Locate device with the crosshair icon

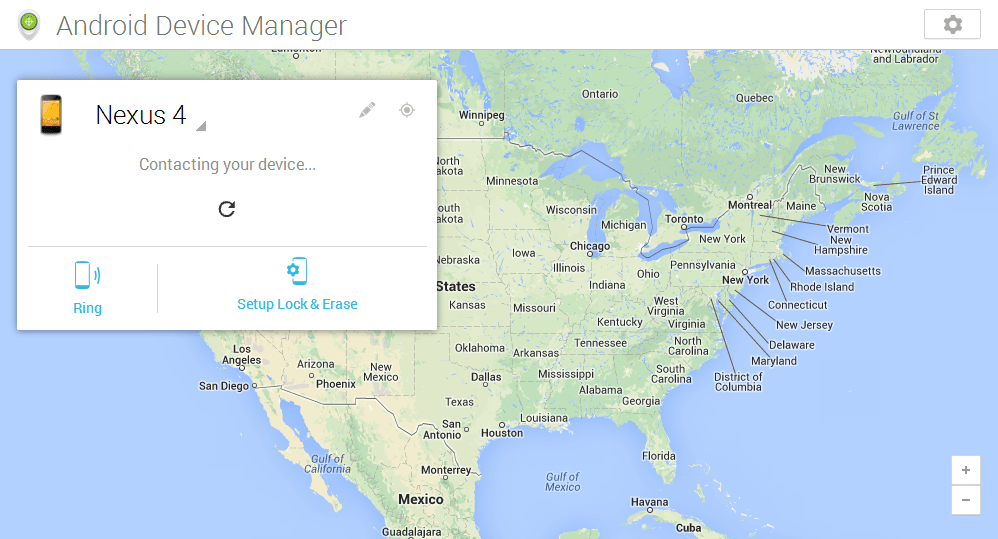click(407, 110)
